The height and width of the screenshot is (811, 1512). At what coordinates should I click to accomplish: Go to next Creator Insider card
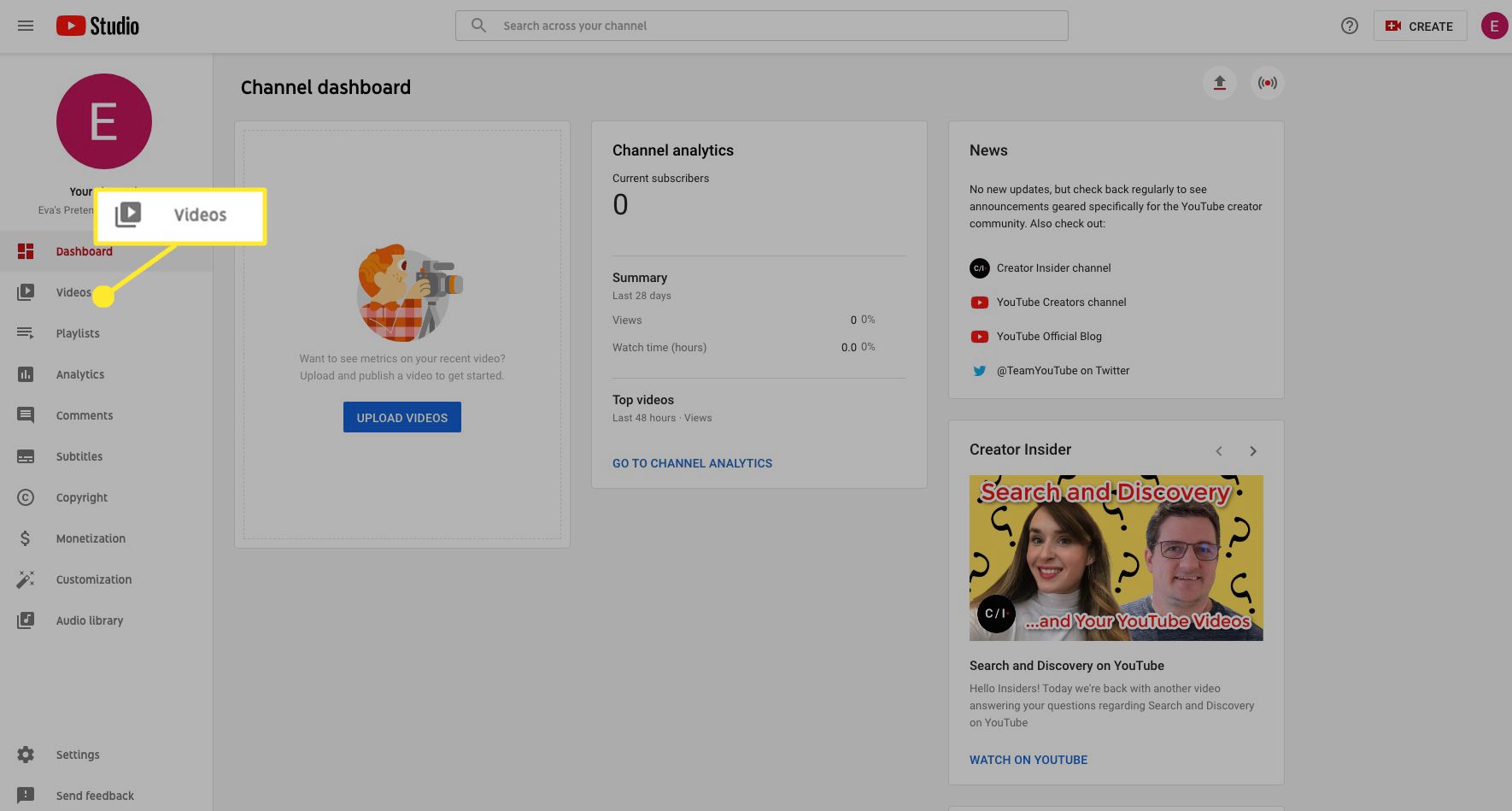(x=1253, y=451)
